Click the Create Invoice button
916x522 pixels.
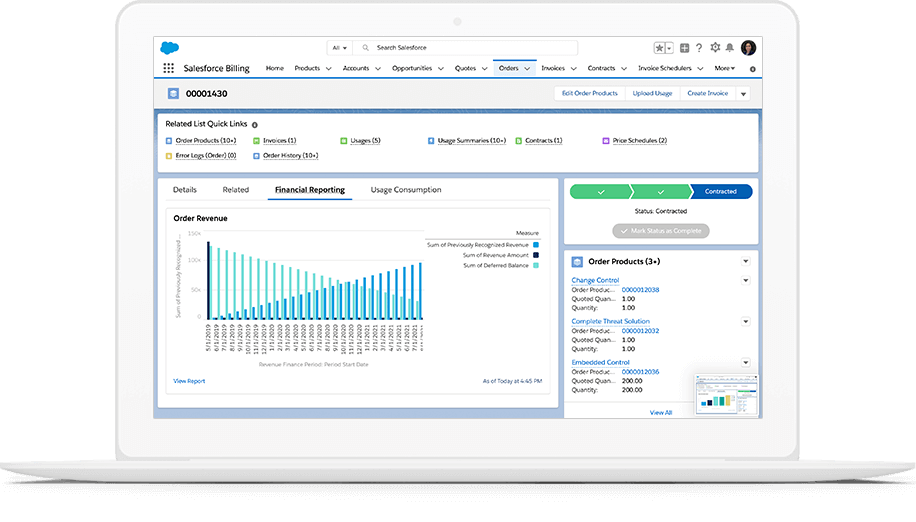(707, 93)
